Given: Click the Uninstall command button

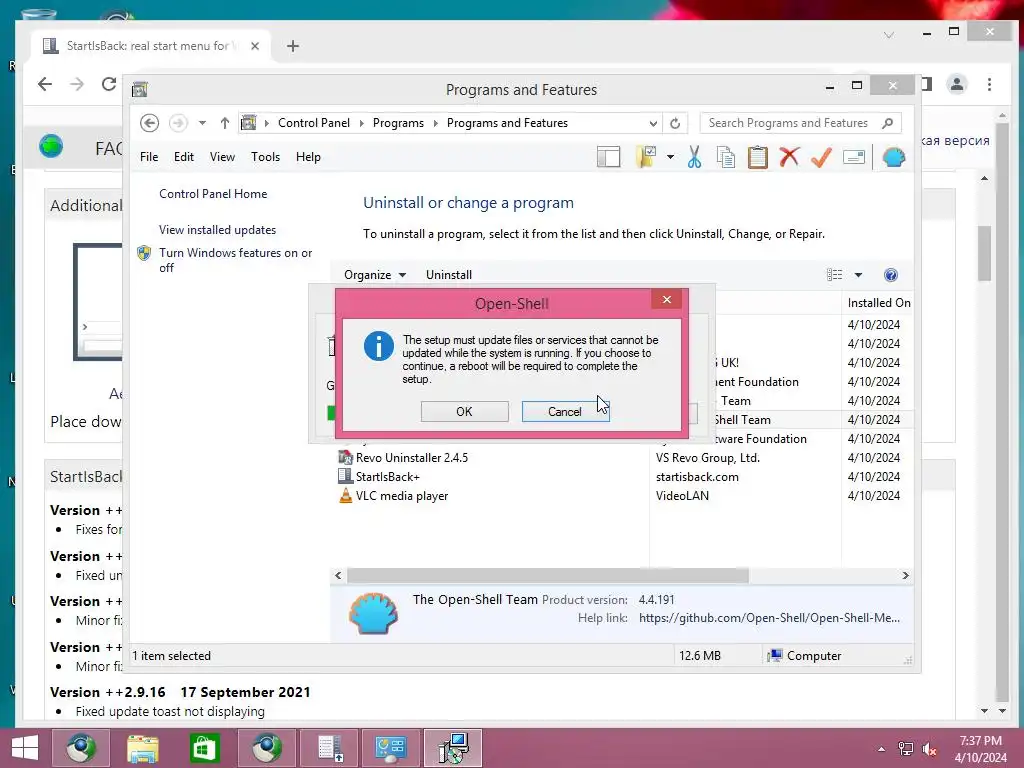Looking at the screenshot, I should coord(449,275).
